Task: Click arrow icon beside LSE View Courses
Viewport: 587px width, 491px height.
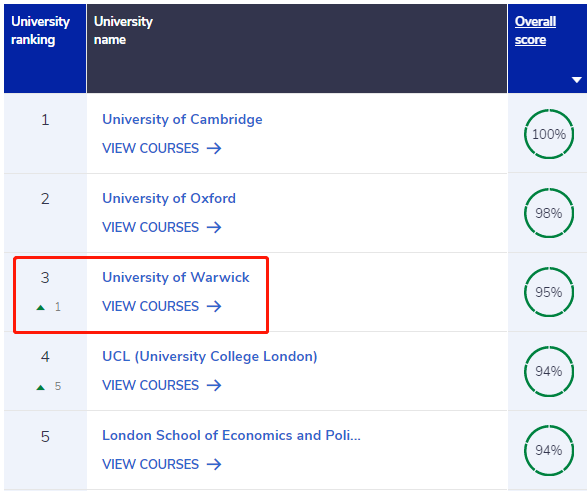Action: click(x=214, y=464)
